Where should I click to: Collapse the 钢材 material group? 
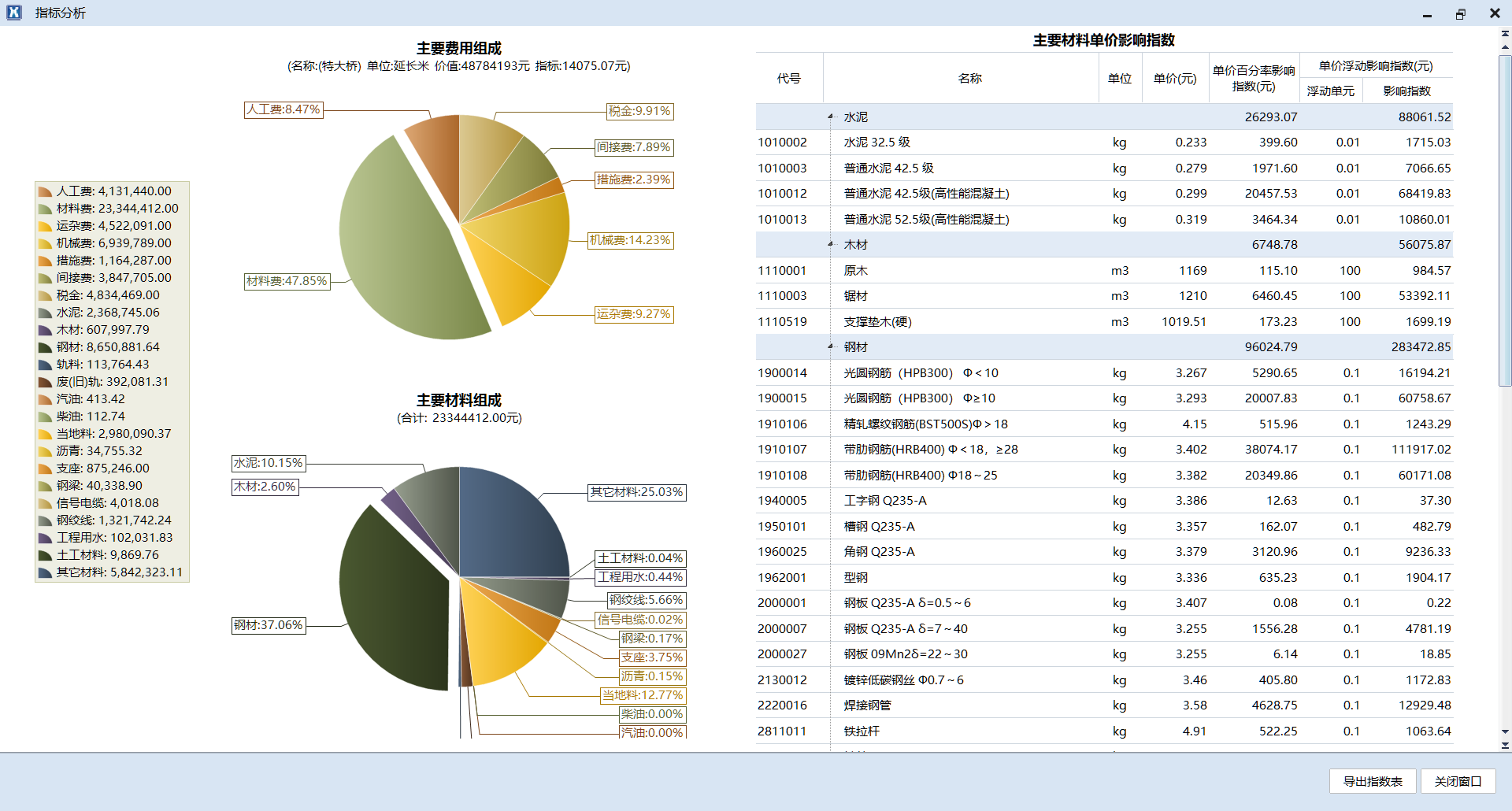tap(830, 347)
